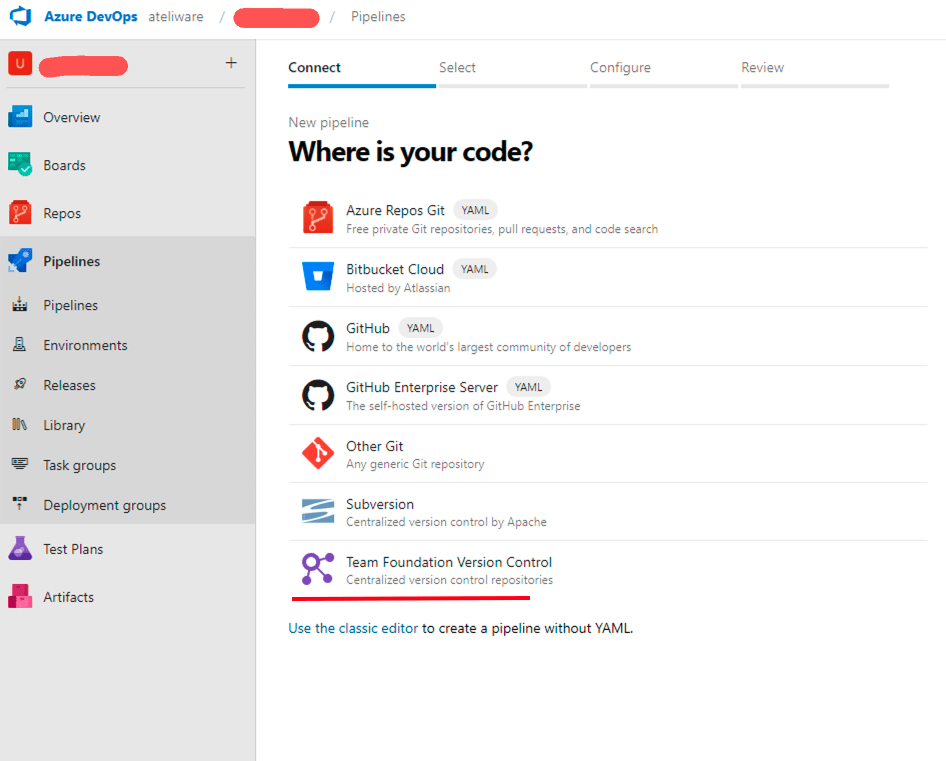Click the Task groups icon
Screen dimensions: 946x761
coord(20,464)
